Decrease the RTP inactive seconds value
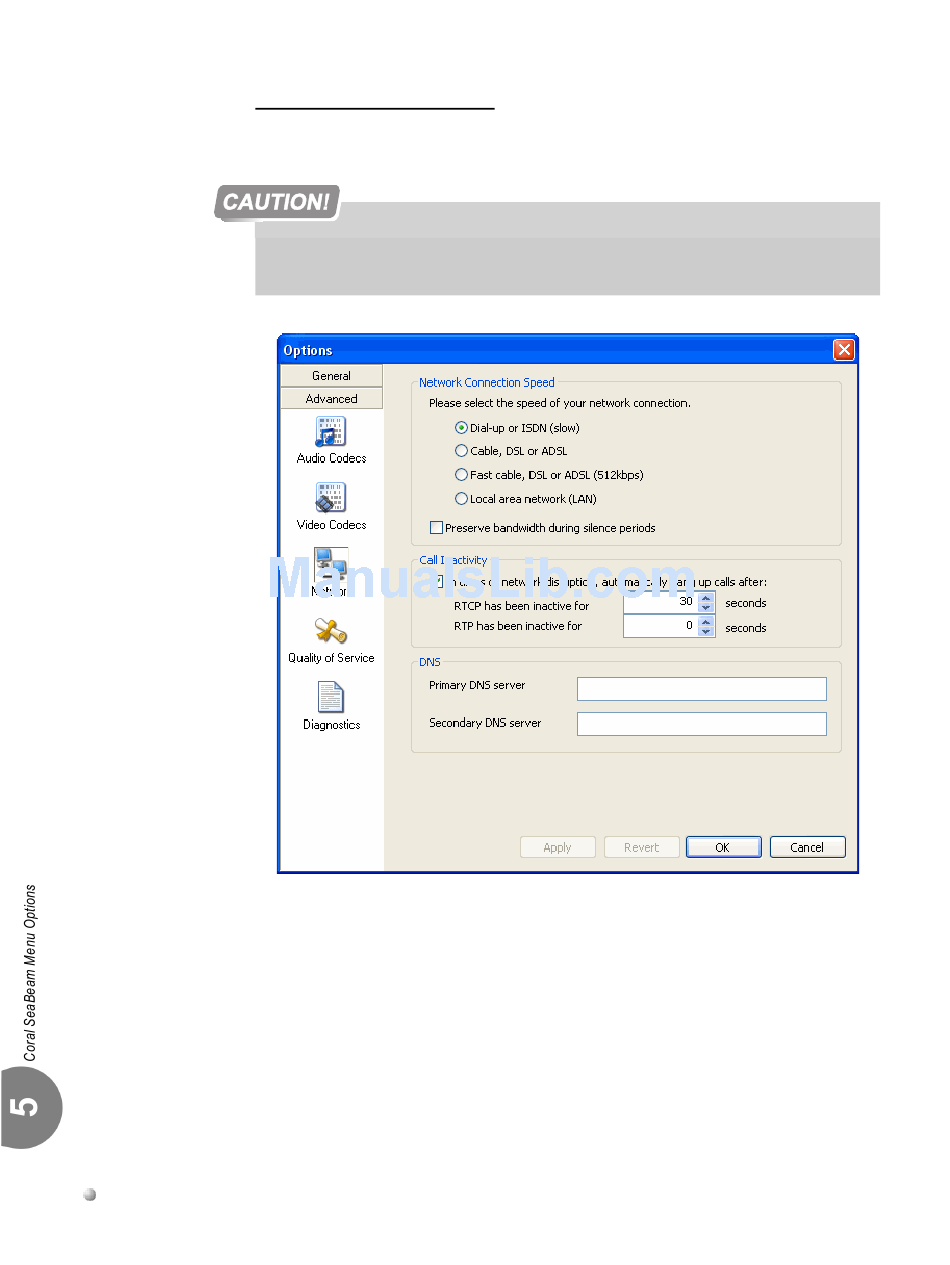Screen dimensions: 950x1265 707,632
